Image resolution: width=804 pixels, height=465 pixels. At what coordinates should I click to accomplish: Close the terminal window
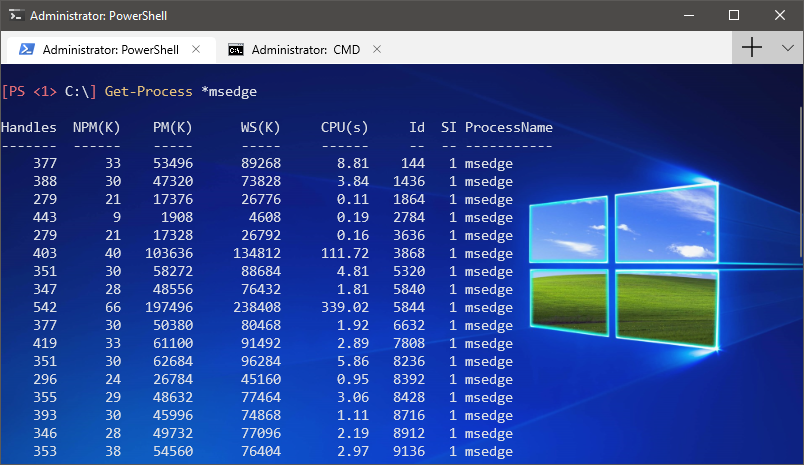click(x=779, y=15)
